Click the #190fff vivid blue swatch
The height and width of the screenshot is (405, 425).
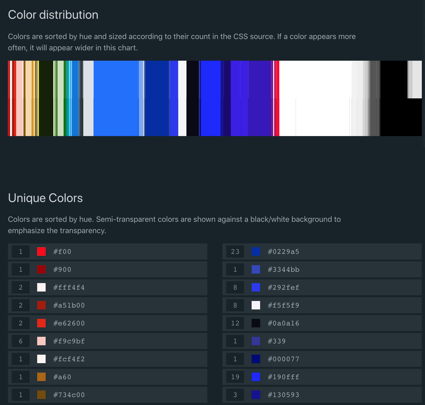click(256, 377)
